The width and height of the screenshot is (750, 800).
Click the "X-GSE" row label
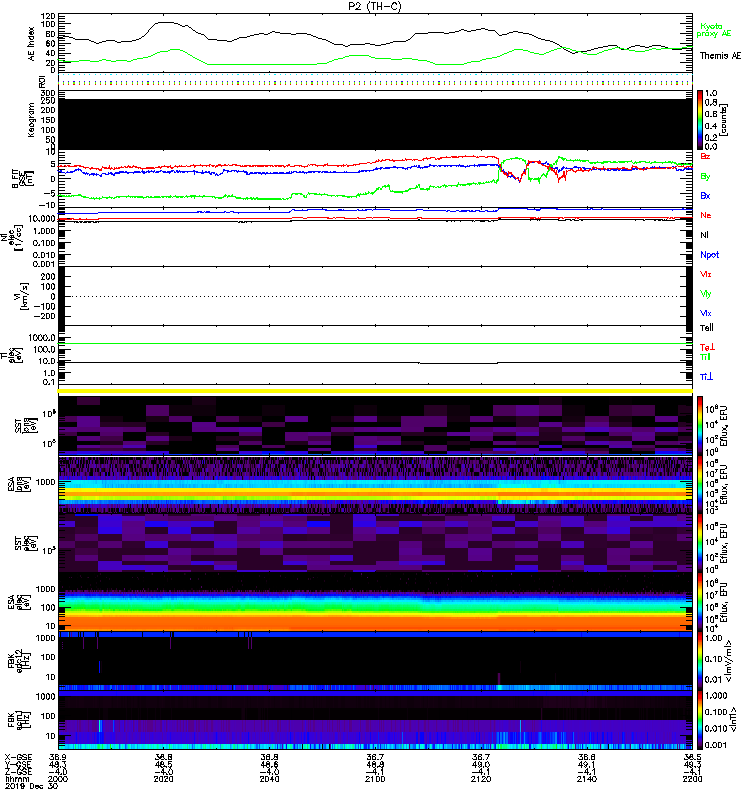coord(18,758)
